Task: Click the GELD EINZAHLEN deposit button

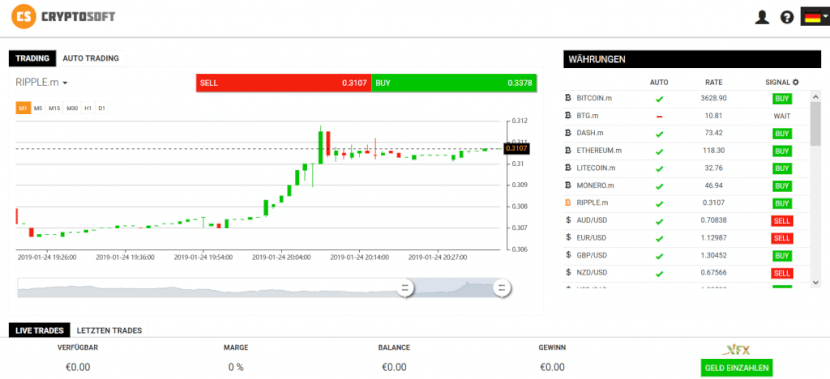Action: click(x=736, y=368)
